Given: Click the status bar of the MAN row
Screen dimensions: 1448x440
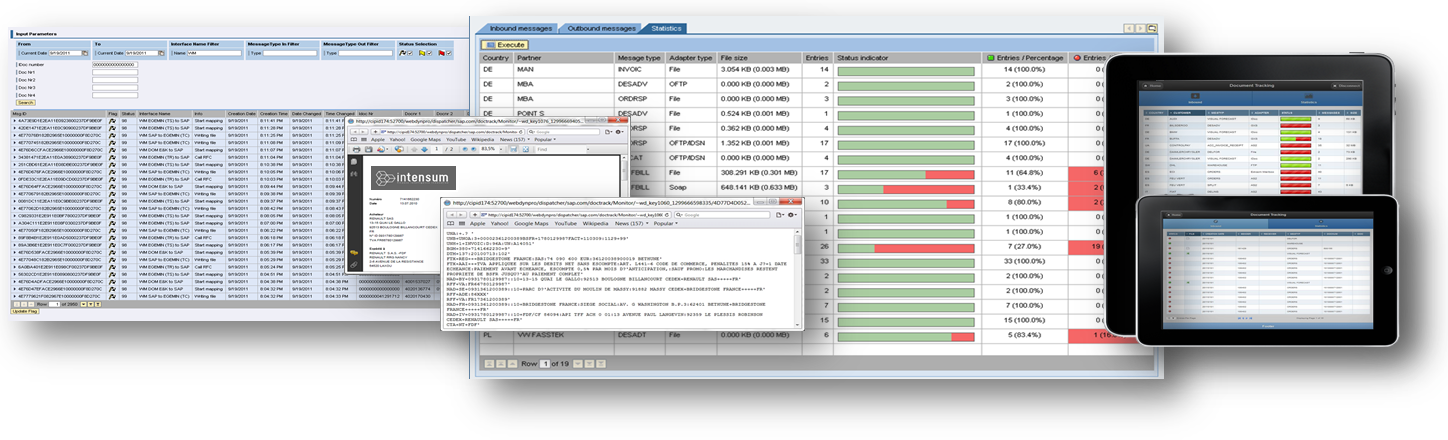Looking at the screenshot, I should [905, 70].
